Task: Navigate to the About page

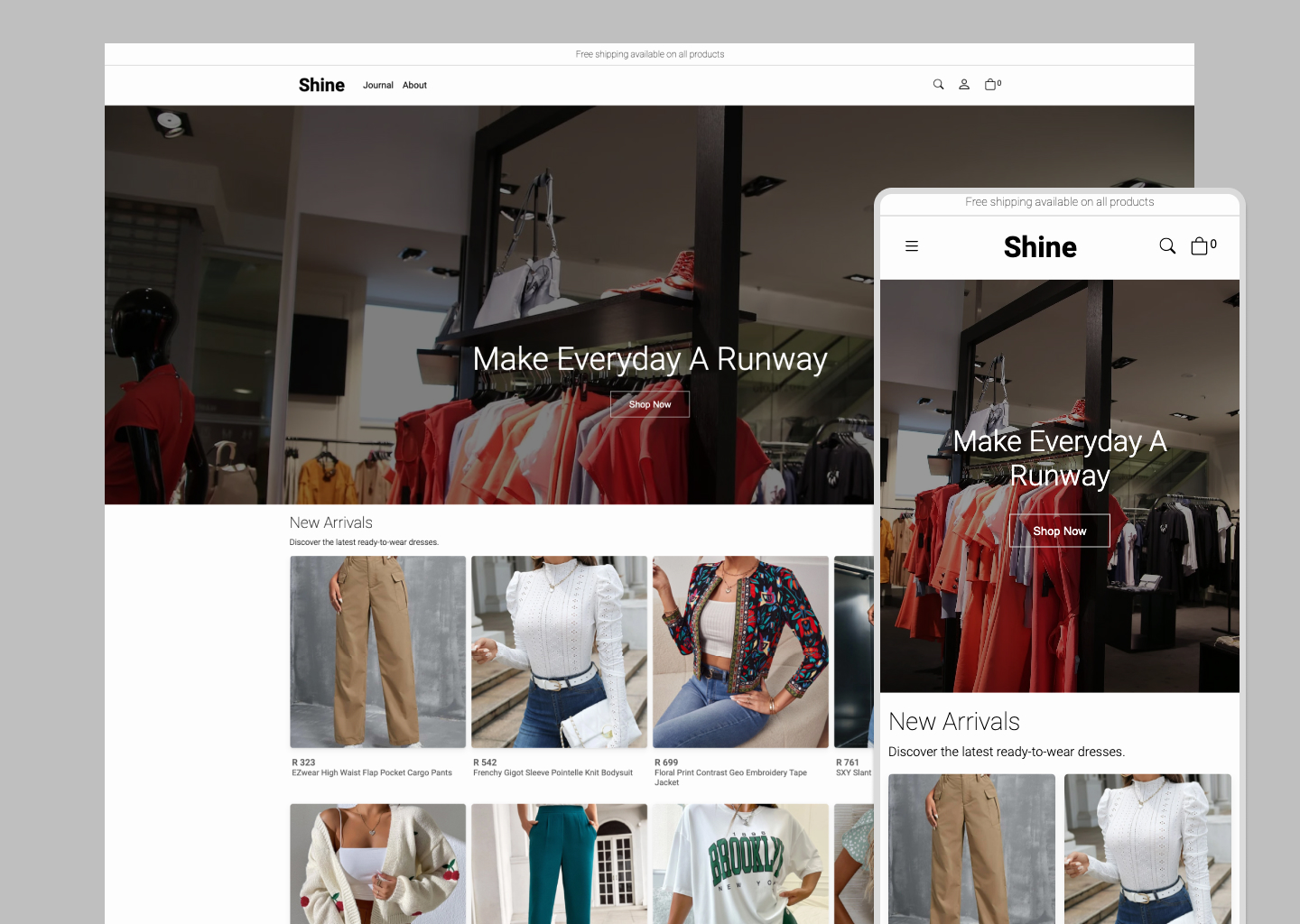Action: click(x=414, y=85)
